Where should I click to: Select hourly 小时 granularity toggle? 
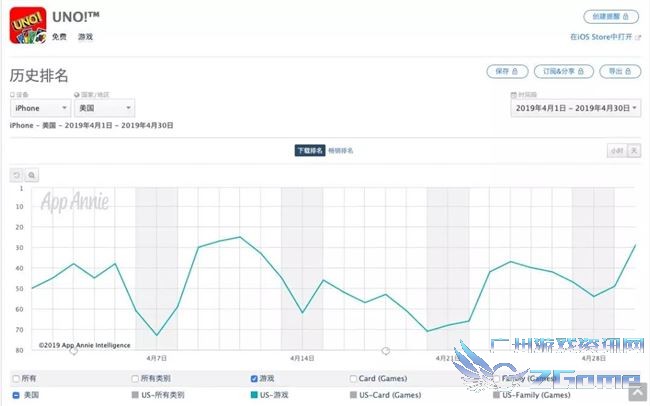617,151
